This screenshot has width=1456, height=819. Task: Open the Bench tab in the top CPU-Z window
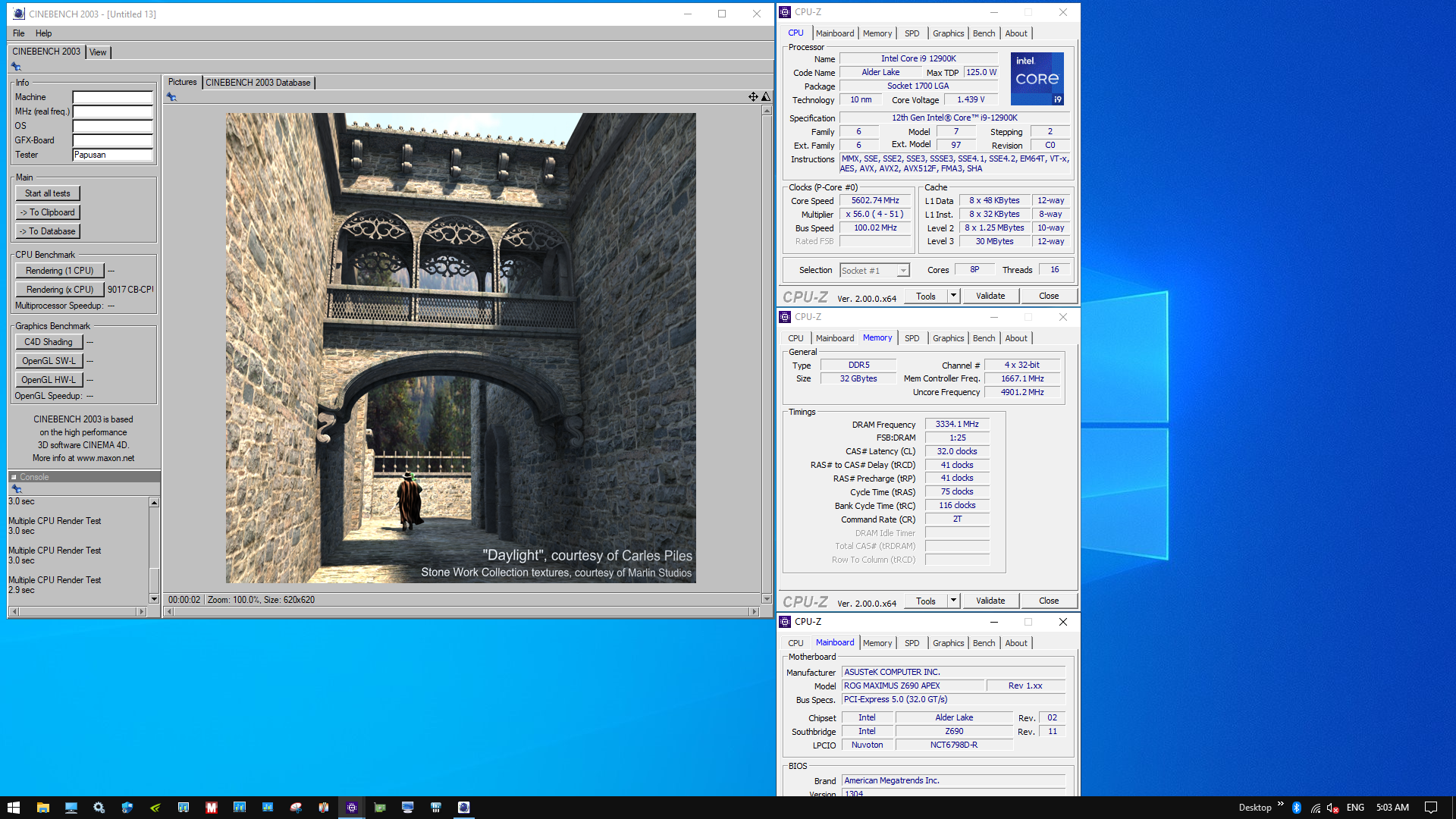[984, 33]
